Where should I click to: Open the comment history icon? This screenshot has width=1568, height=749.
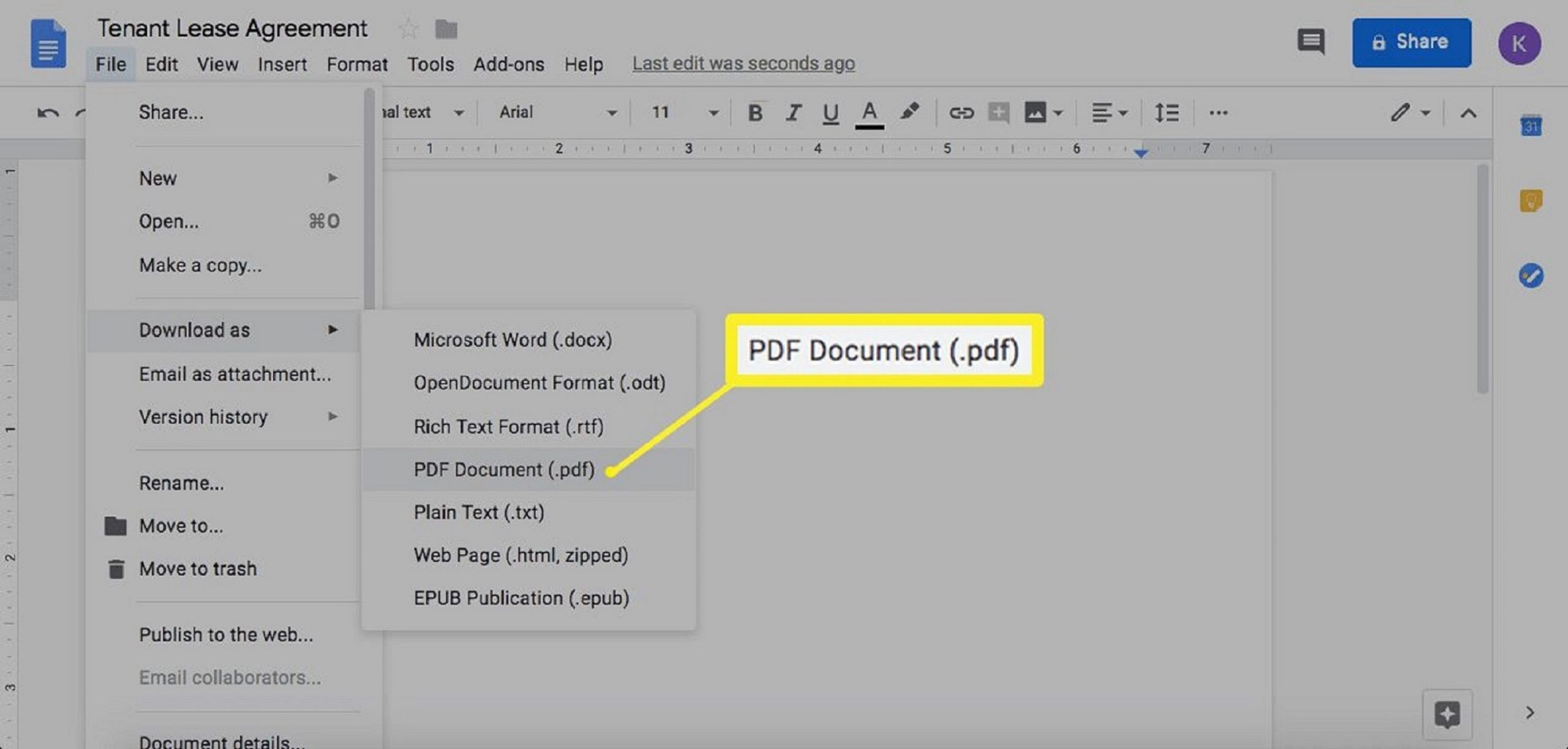tap(1311, 42)
